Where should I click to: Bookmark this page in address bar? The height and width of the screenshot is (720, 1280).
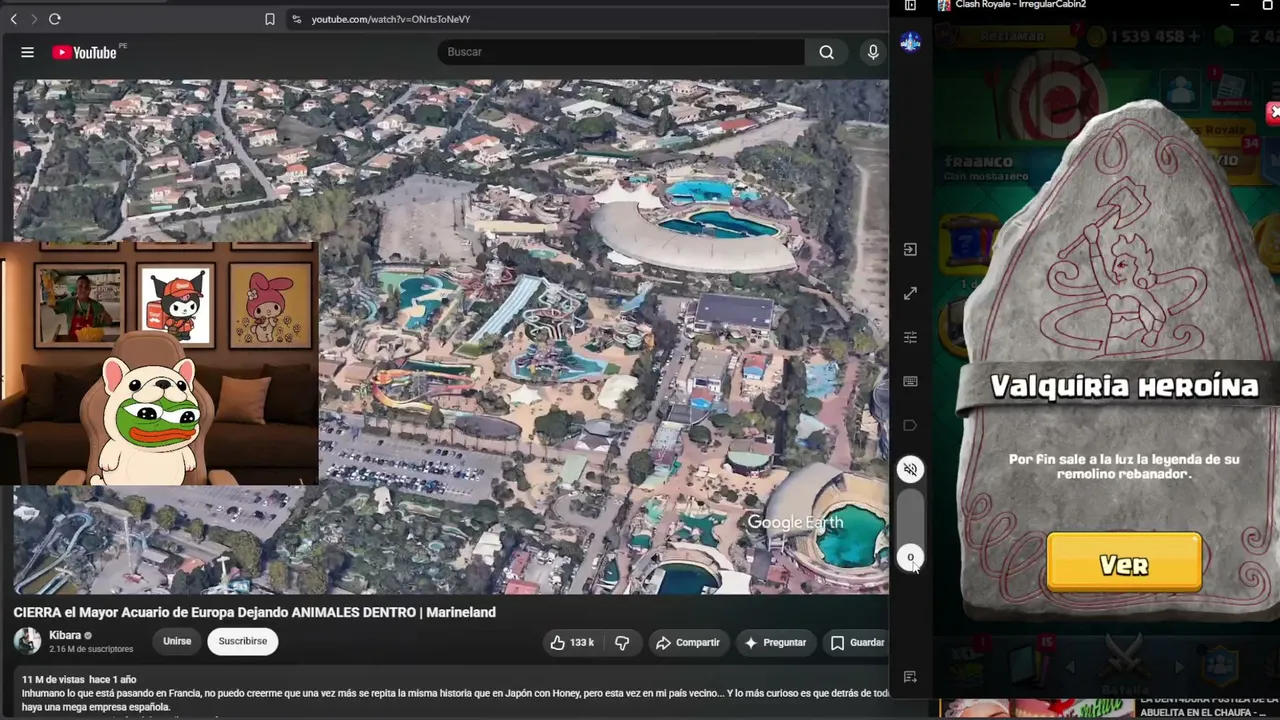[x=270, y=19]
